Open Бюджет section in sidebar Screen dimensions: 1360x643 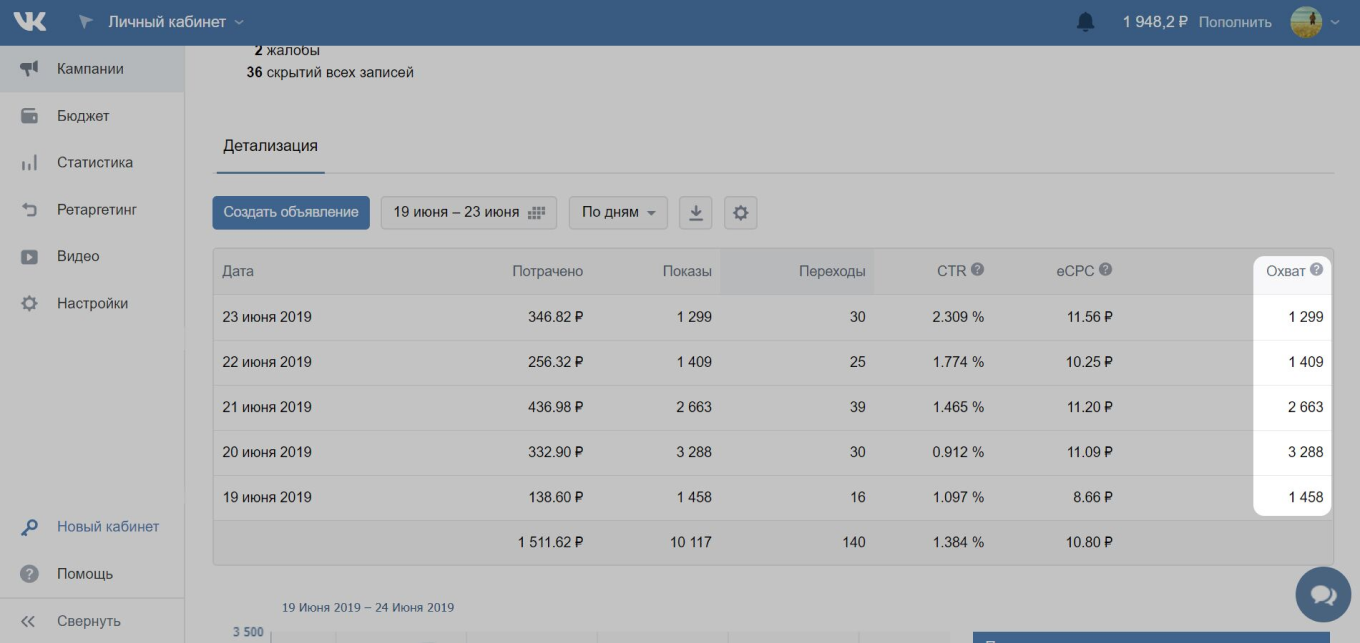(x=83, y=116)
